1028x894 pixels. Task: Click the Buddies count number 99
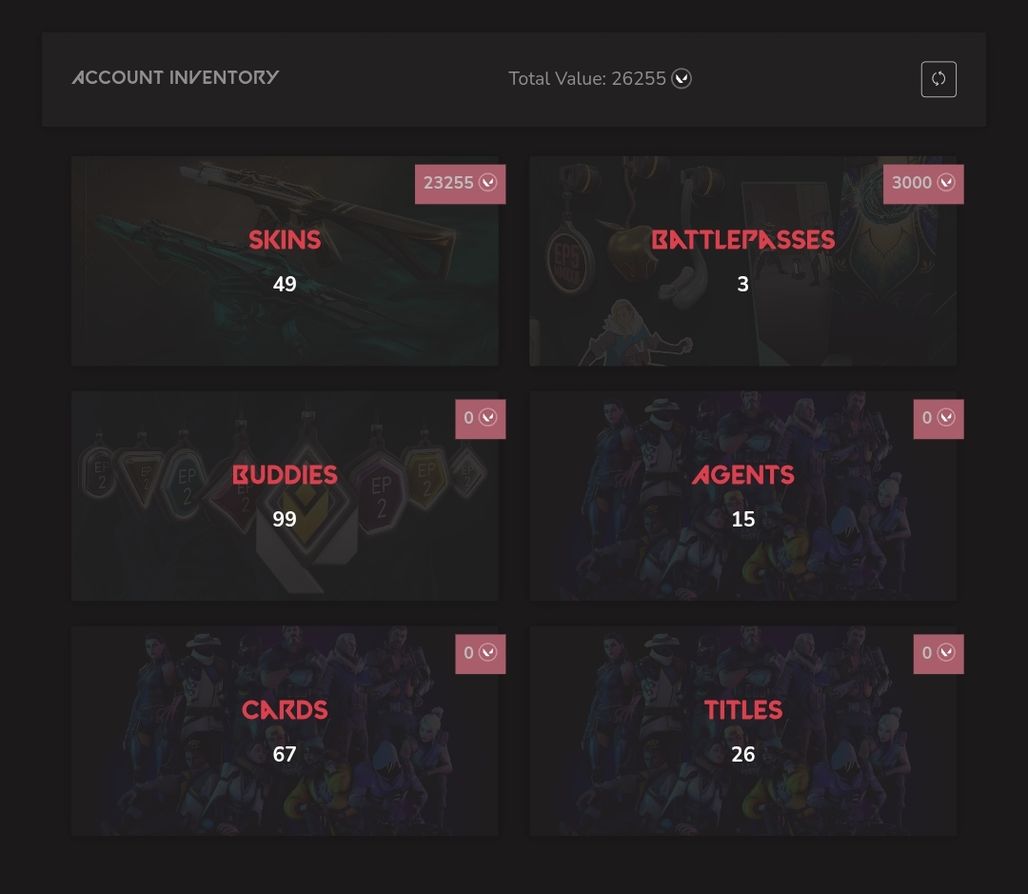(285, 519)
